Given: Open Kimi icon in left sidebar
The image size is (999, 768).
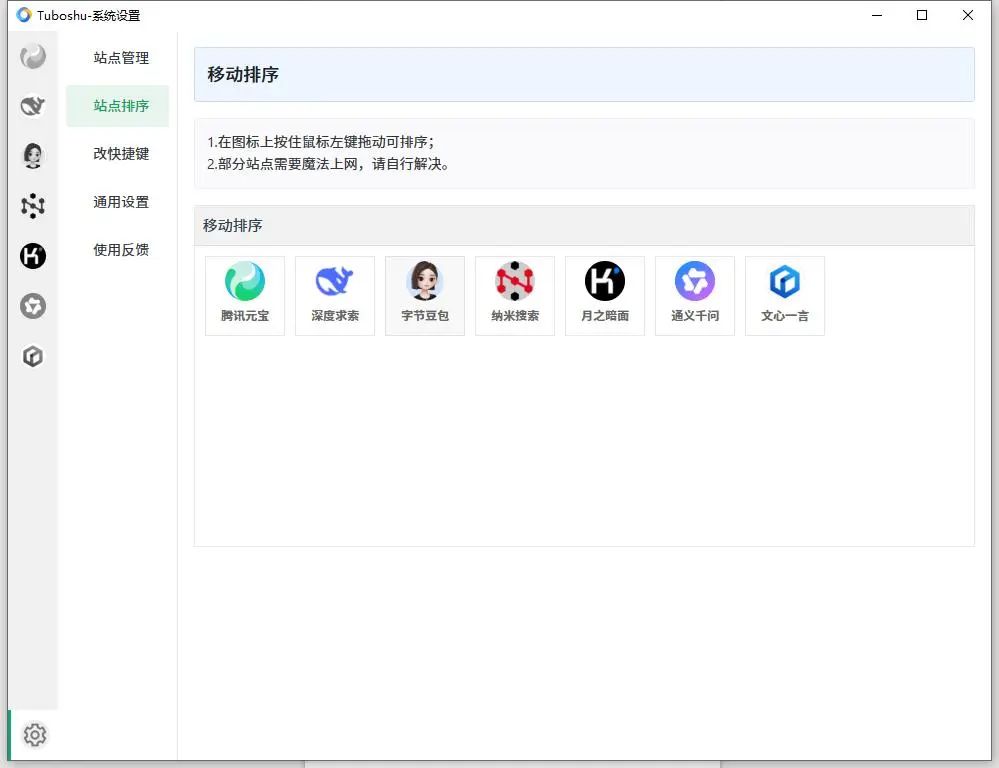Looking at the screenshot, I should tap(32, 256).
